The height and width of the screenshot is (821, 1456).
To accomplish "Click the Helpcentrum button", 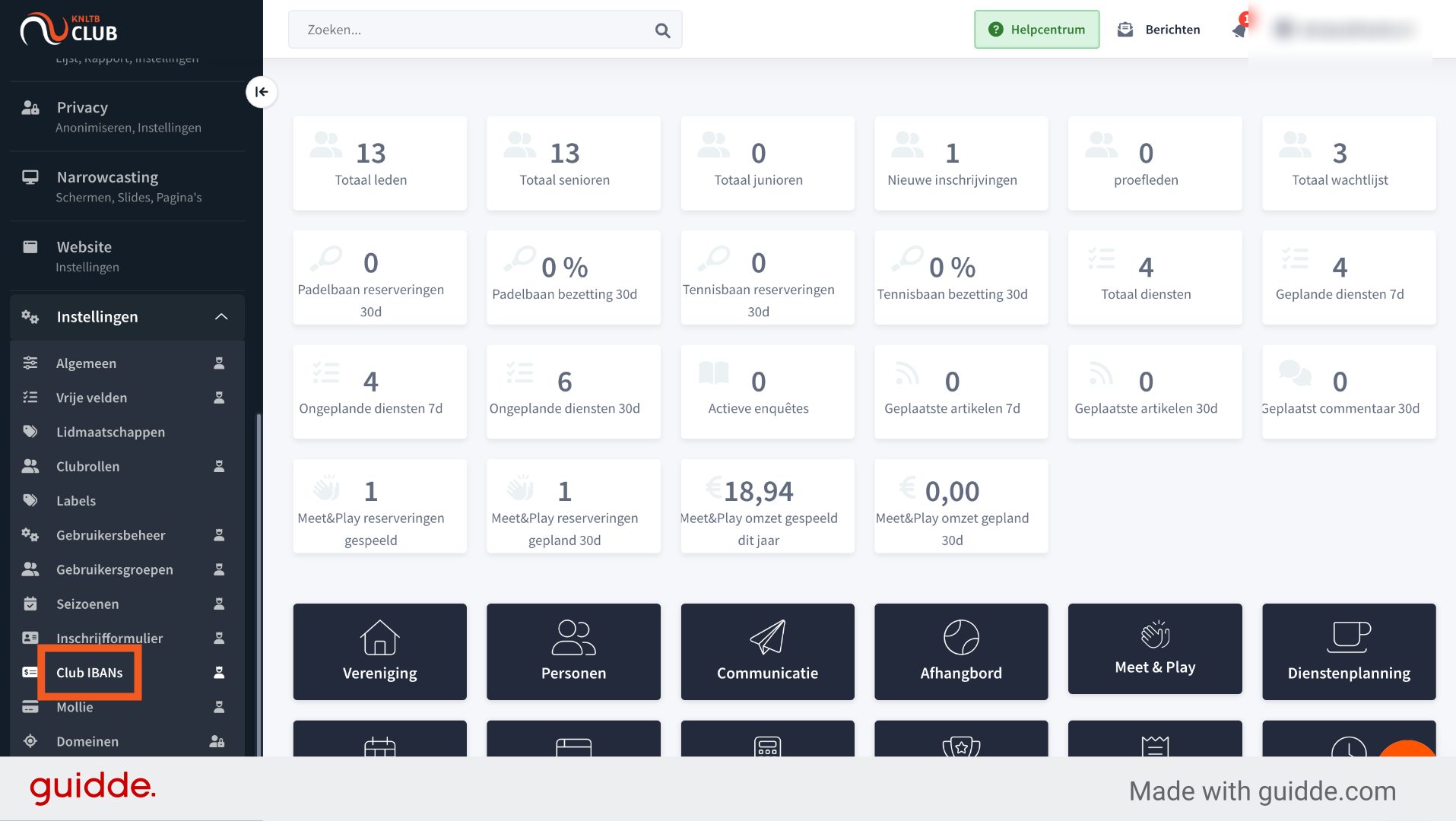I will [1036, 30].
